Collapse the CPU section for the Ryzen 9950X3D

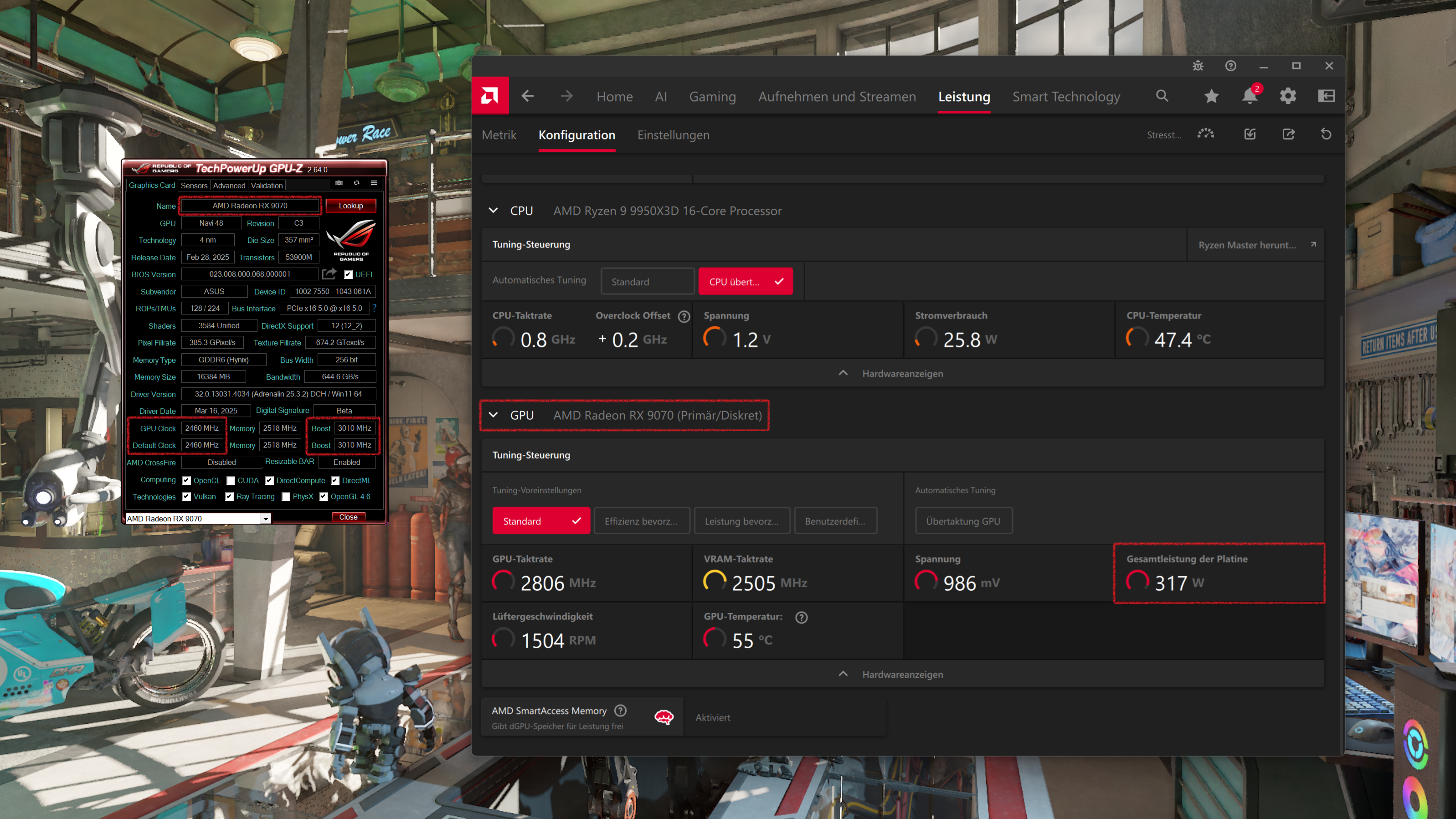click(493, 210)
